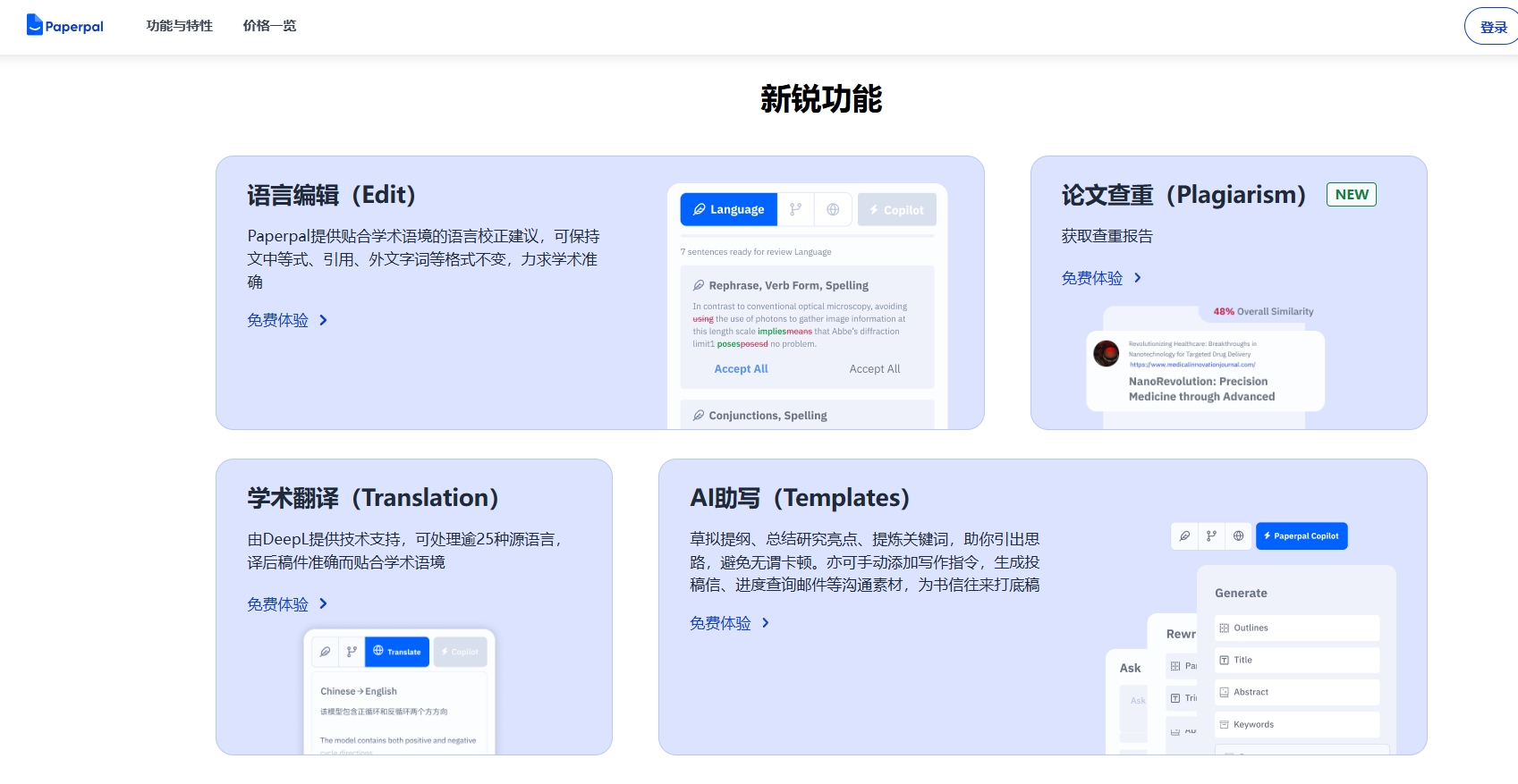Click the globe icon in Edit preview
The height and width of the screenshot is (784, 1518).
click(x=833, y=209)
